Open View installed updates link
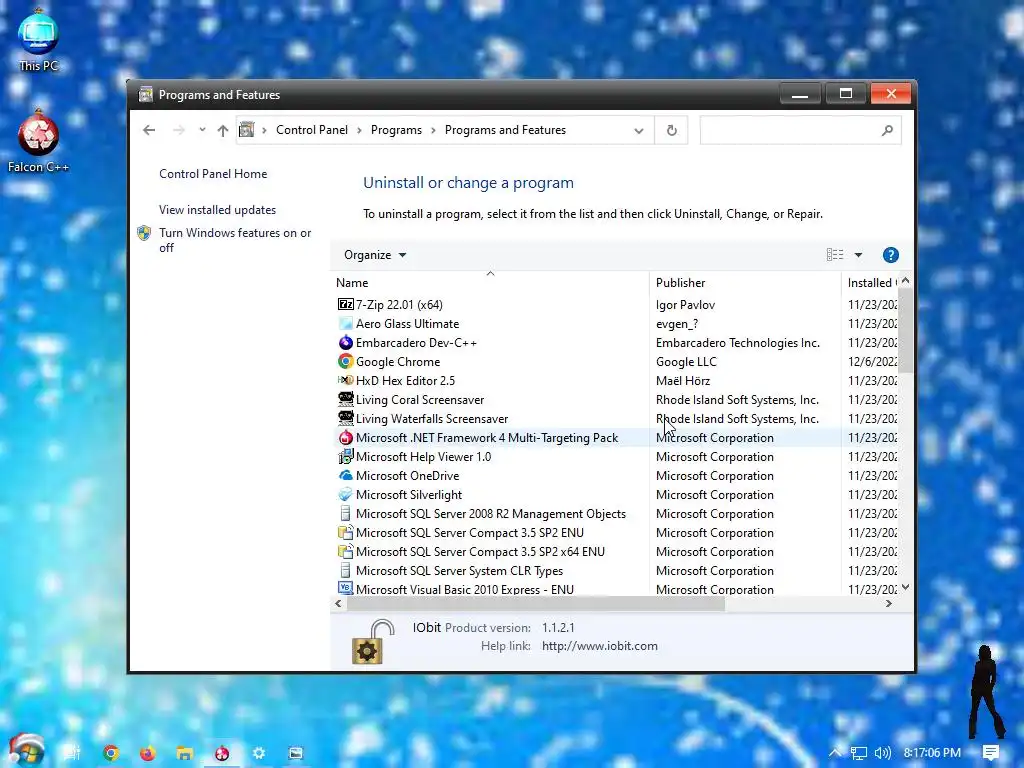 click(217, 210)
